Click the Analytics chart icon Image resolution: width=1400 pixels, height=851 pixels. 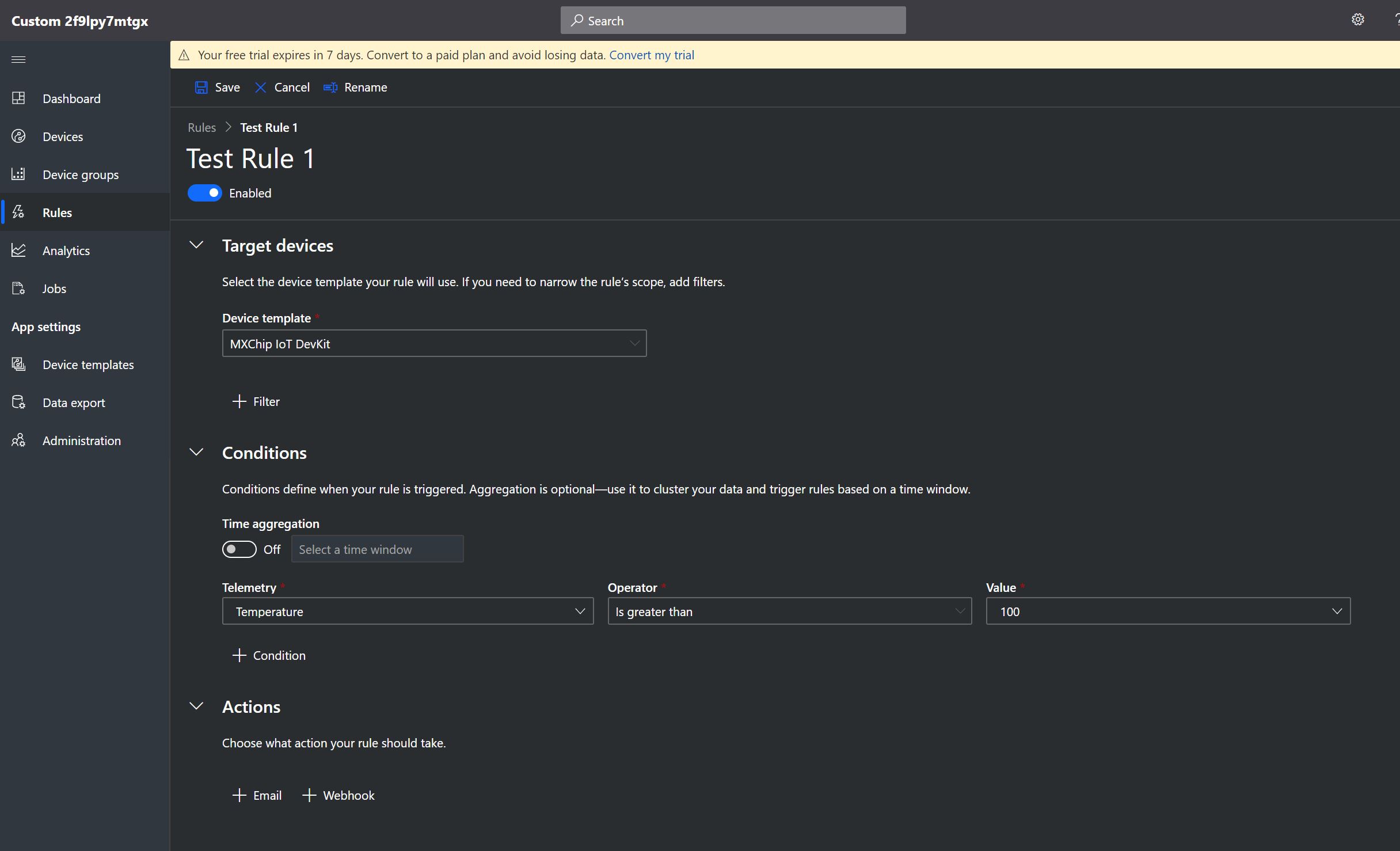(18, 250)
